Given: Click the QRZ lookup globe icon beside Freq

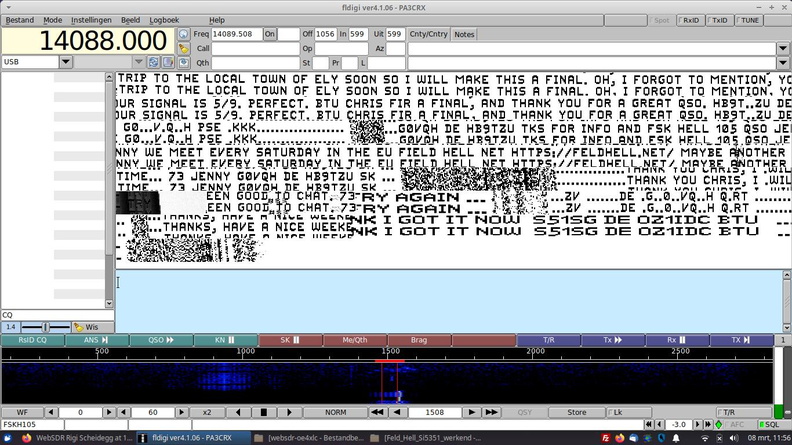Looking at the screenshot, I should click(184, 34).
